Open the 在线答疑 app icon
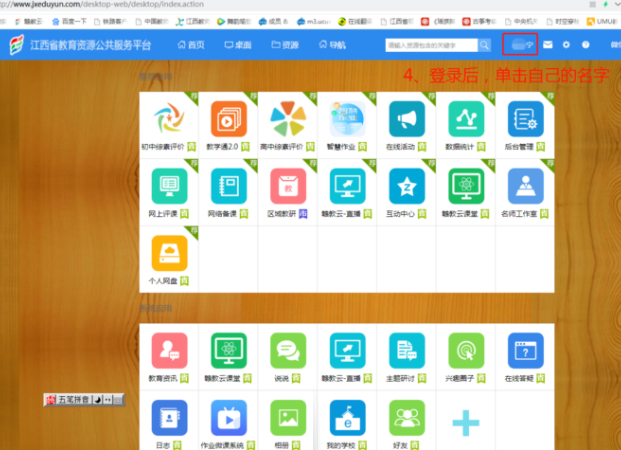 [x=525, y=351]
